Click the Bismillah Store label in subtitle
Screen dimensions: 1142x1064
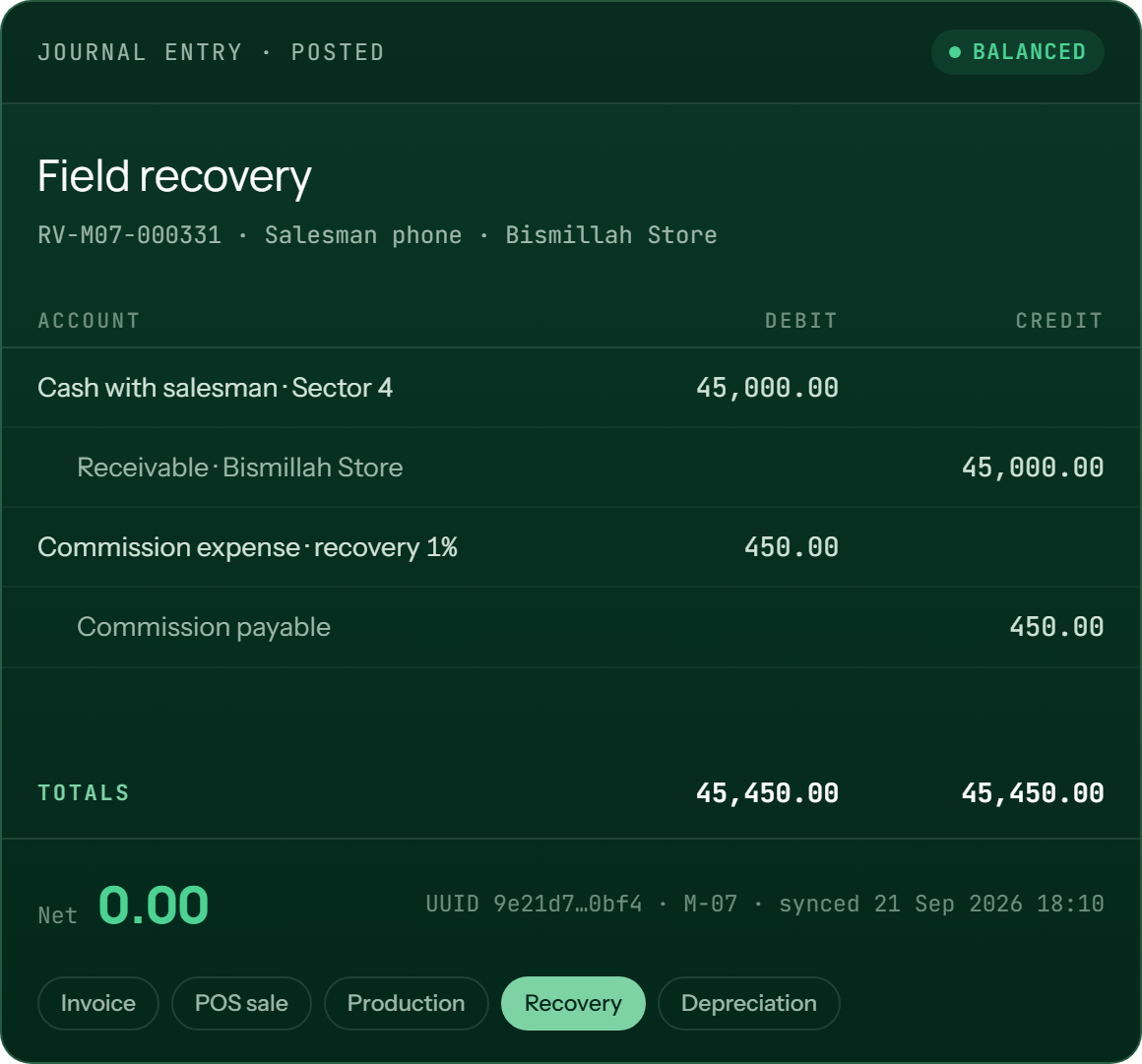[x=611, y=235]
